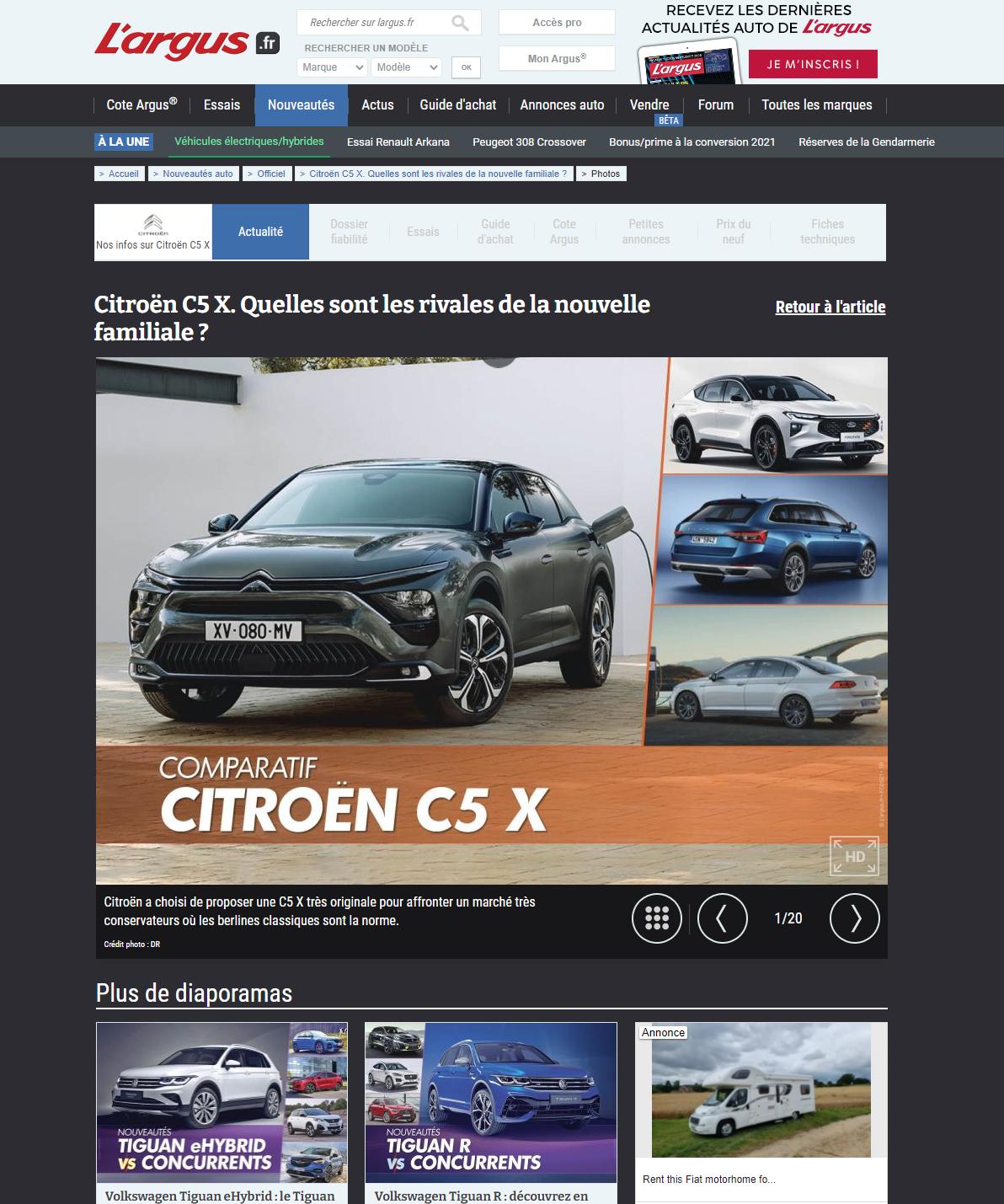Click the newsletter magazine cover image
The width and height of the screenshot is (1004, 1204).
click(690, 63)
